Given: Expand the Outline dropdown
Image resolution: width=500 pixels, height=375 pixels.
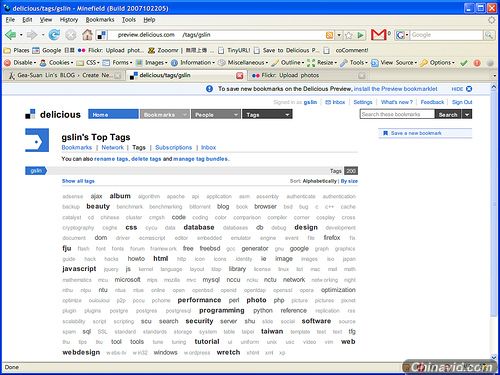Looking at the screenshot, I should tap(287, 63).
